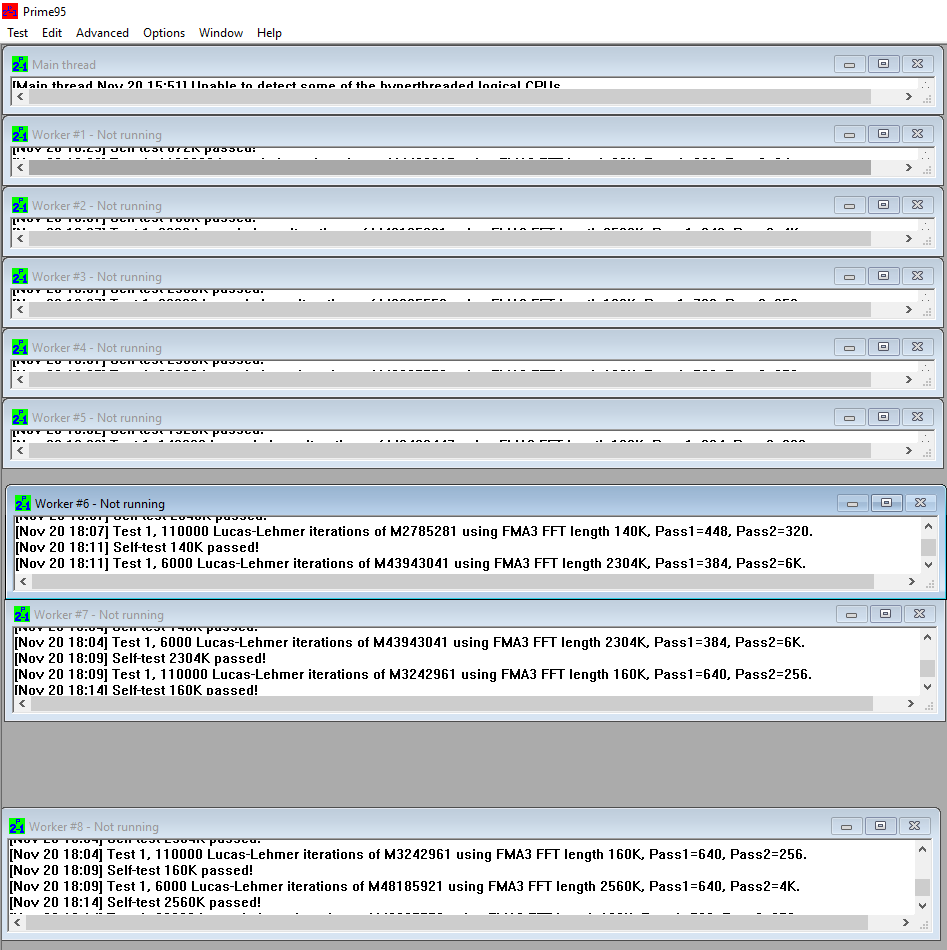
Task: Click scroll-right arrow in Main thread window
Action: (908, 97)
